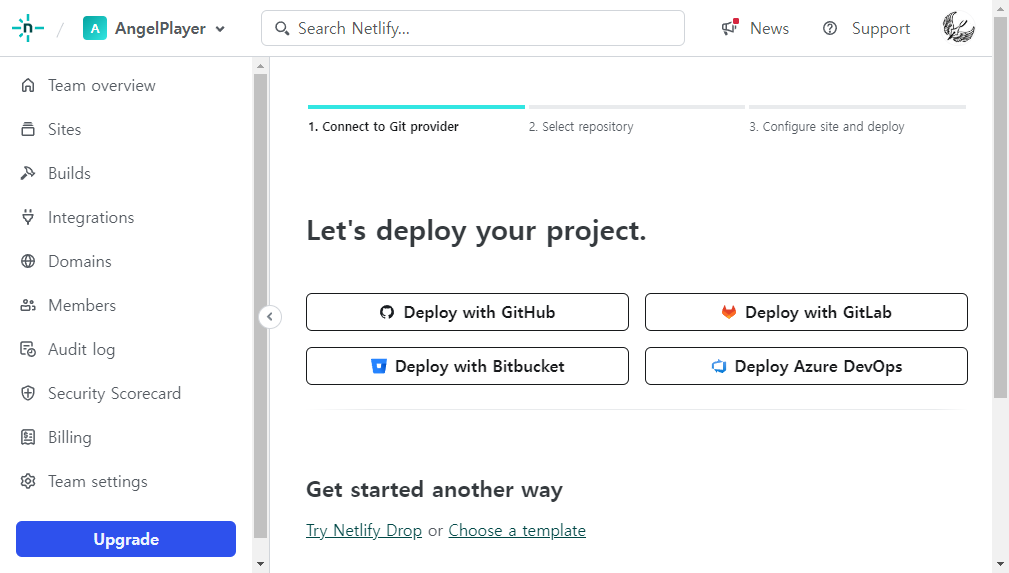Open the News megaphone icon
The height and width of the screenshot is (573, 1009).
730,27
